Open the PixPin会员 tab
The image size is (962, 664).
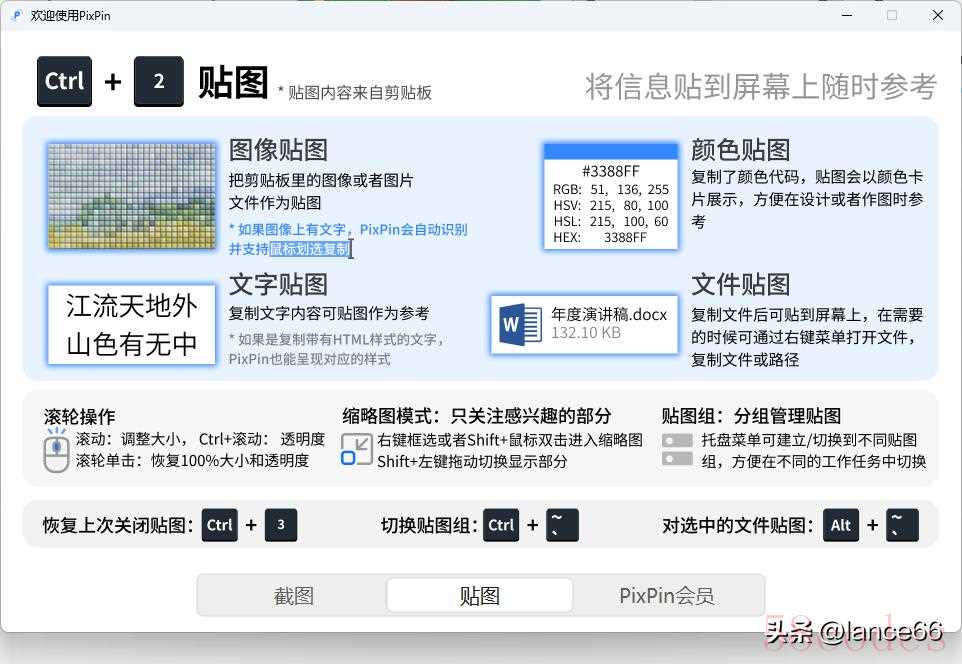[666, 596]
